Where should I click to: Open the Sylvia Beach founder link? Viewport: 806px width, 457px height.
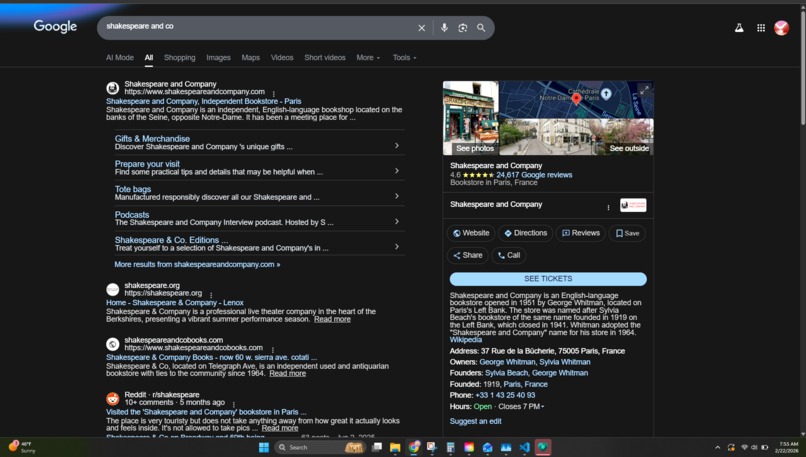(506, 373)
